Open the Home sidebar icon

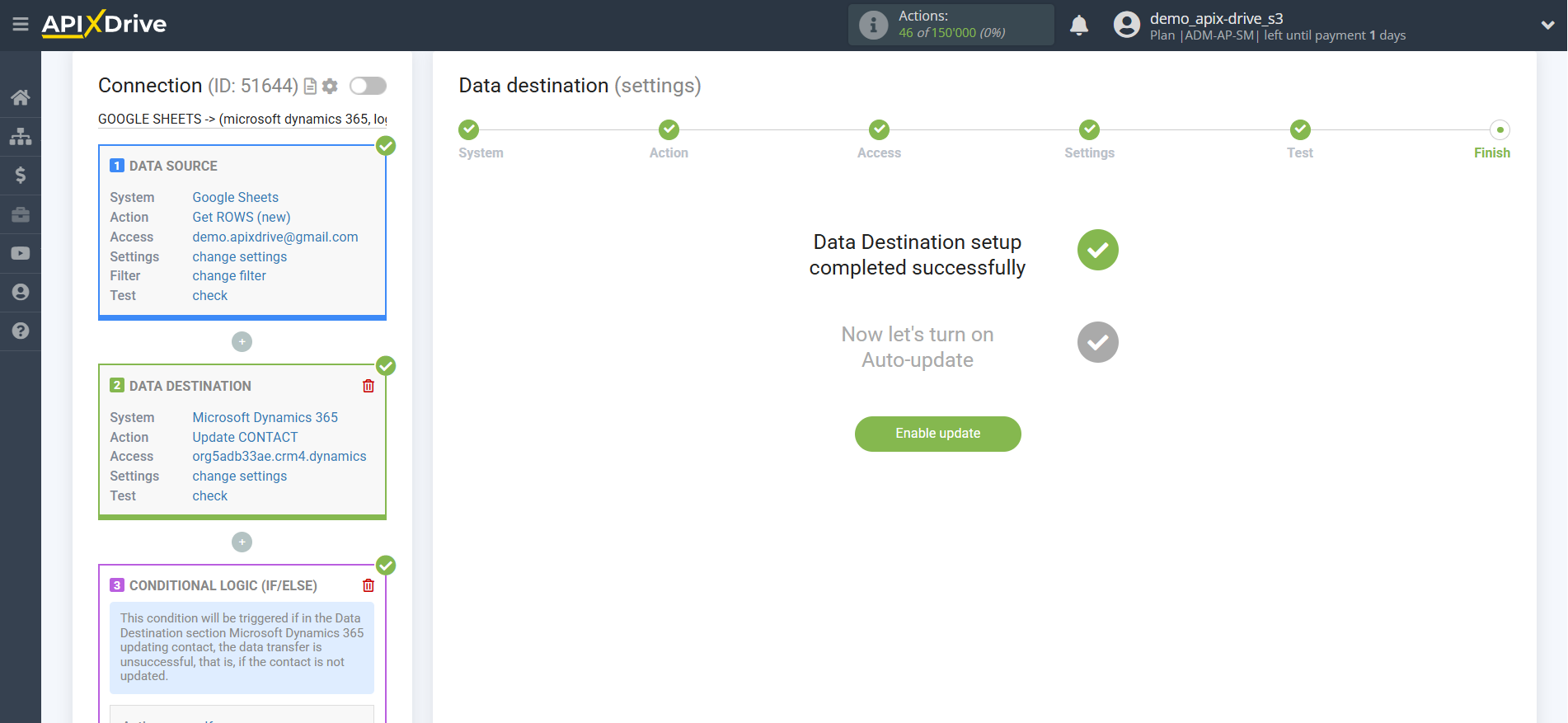tap(21, 97)
